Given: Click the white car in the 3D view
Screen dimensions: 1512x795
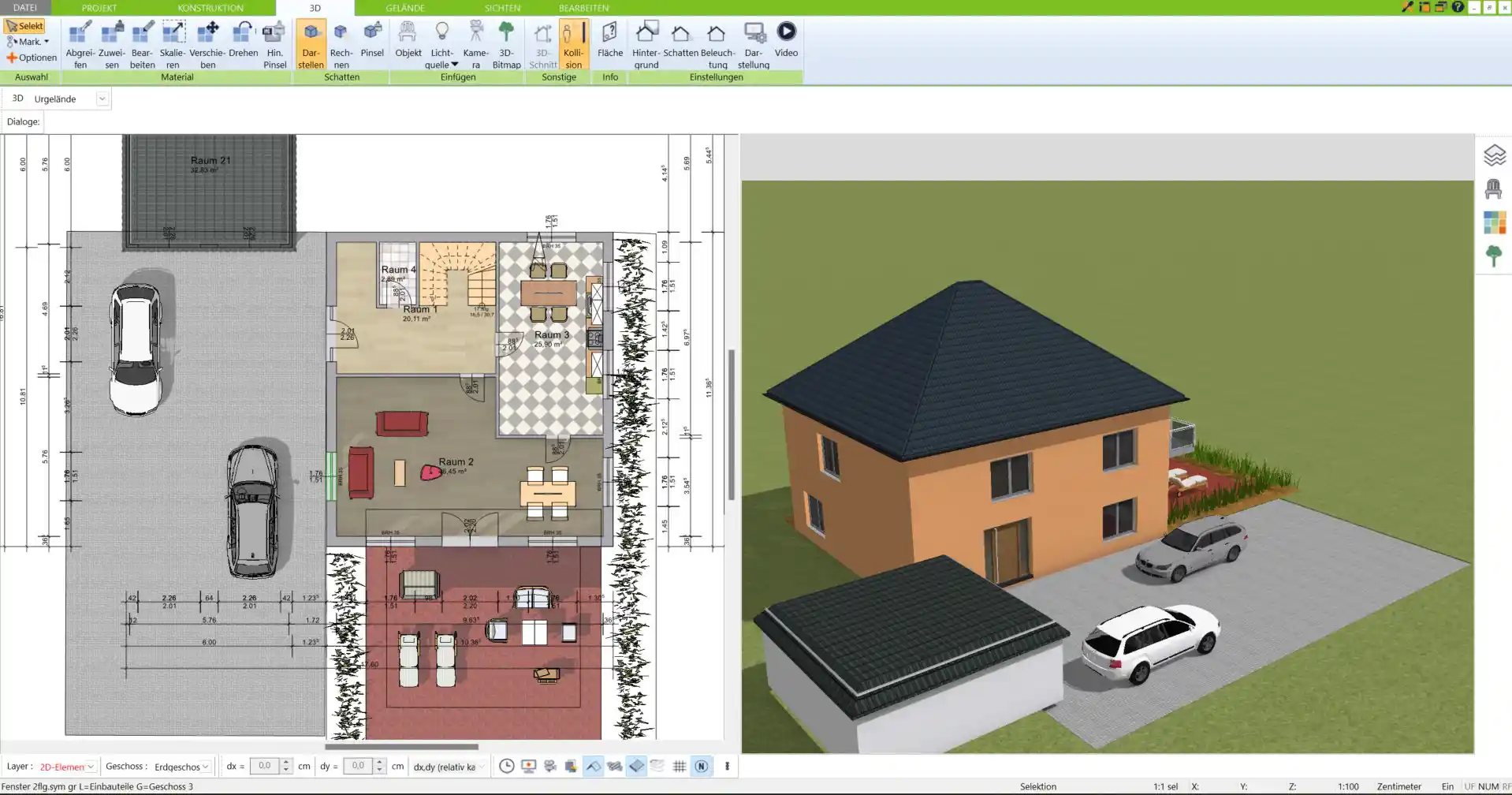Looking at the screenshot, I should tap(1150, 643).
